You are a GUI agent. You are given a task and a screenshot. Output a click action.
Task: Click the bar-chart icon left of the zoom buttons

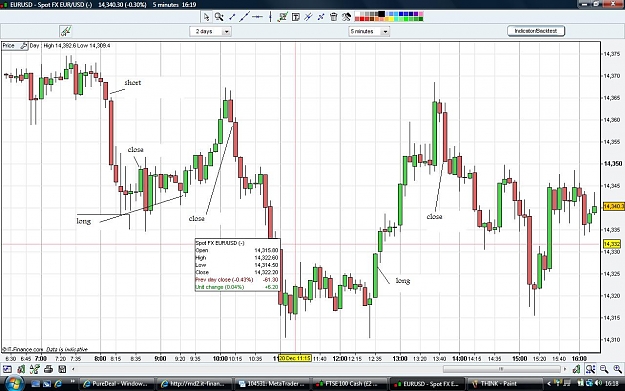pyautogui.click(x=576, y=369)
